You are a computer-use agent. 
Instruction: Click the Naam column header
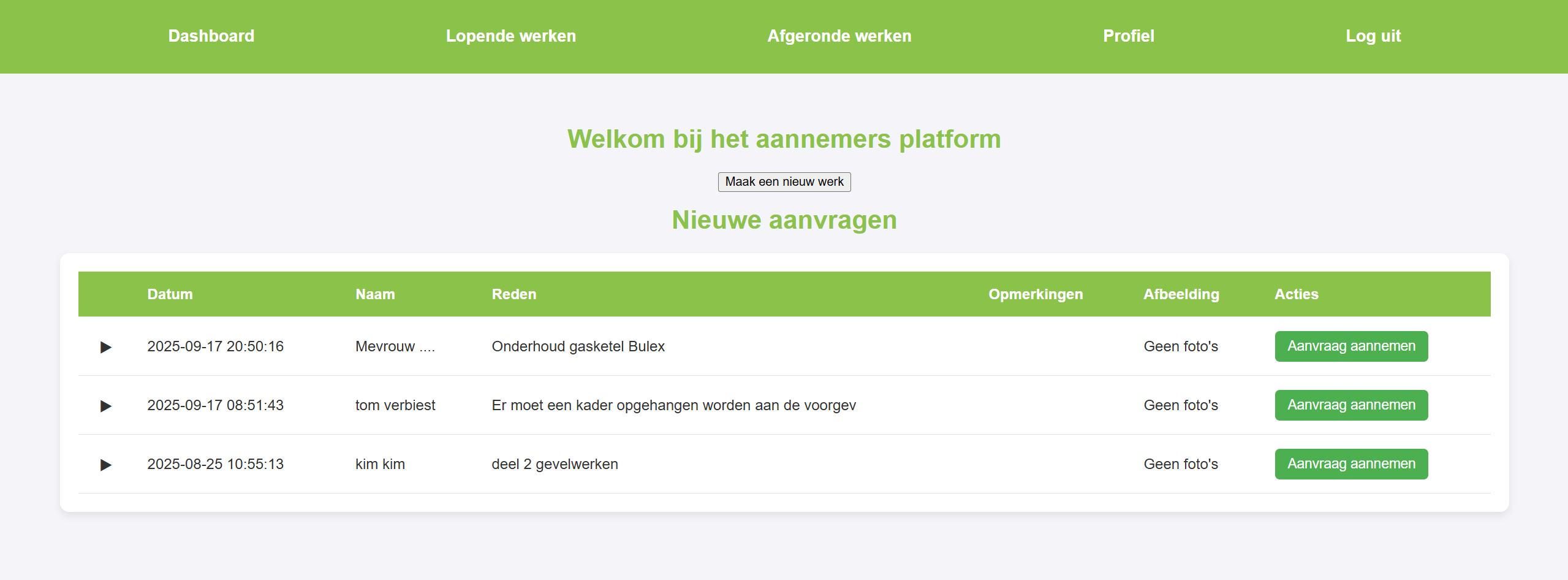(375, 294)
